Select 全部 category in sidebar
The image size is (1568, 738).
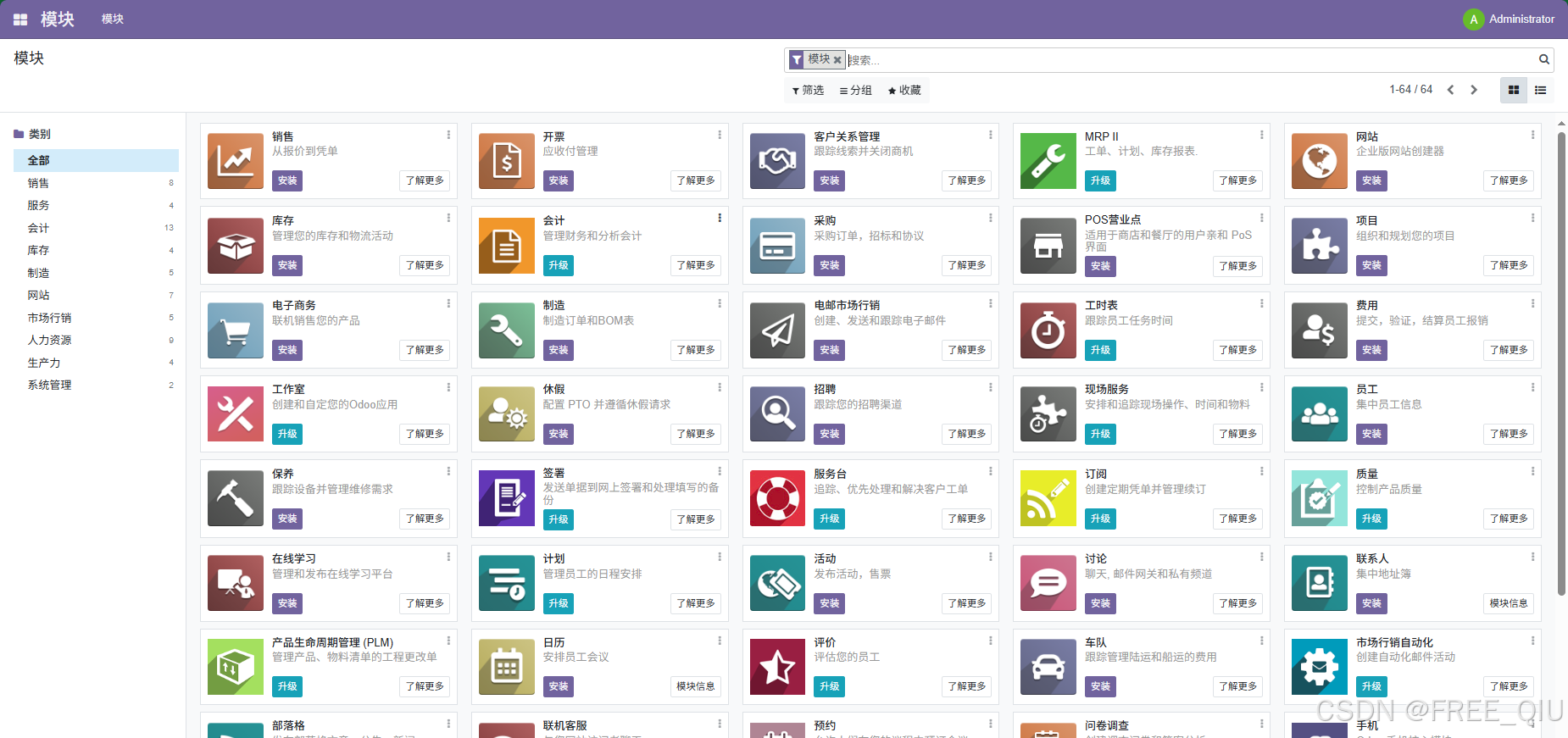96,160
